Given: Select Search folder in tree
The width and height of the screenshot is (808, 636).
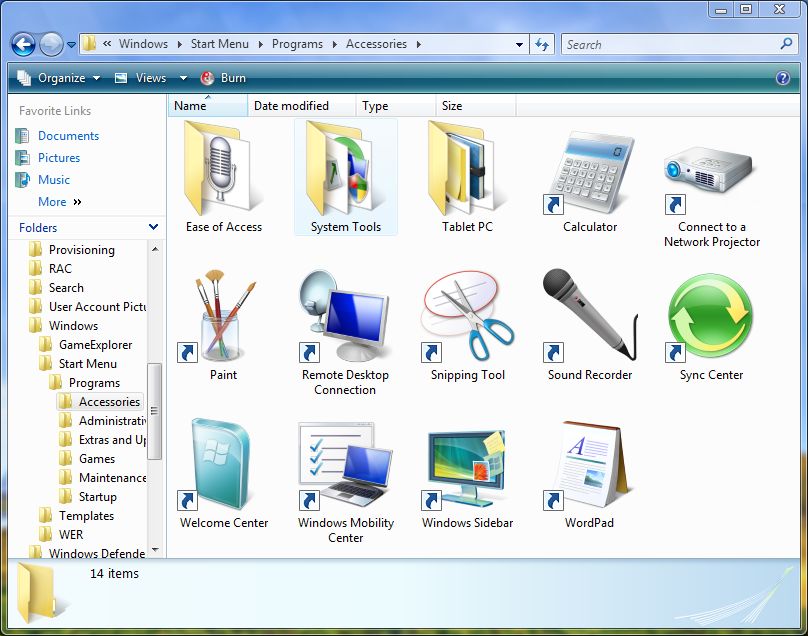Looking at the screenshot, I should 56,288.
